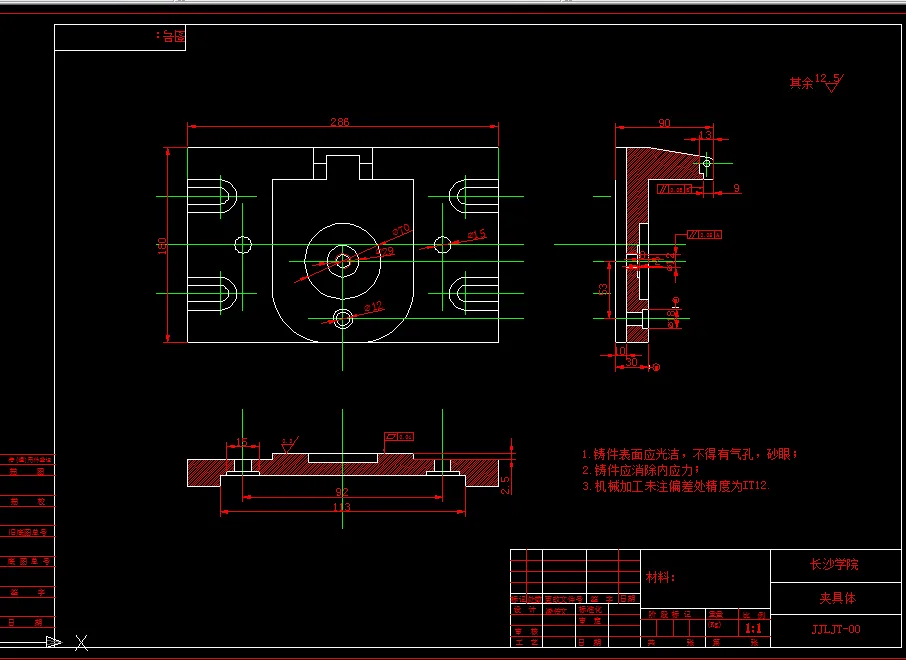Select the 描图 cell on the left border
This screenshot has height=660, width=906.
click(x=28, y=471)
